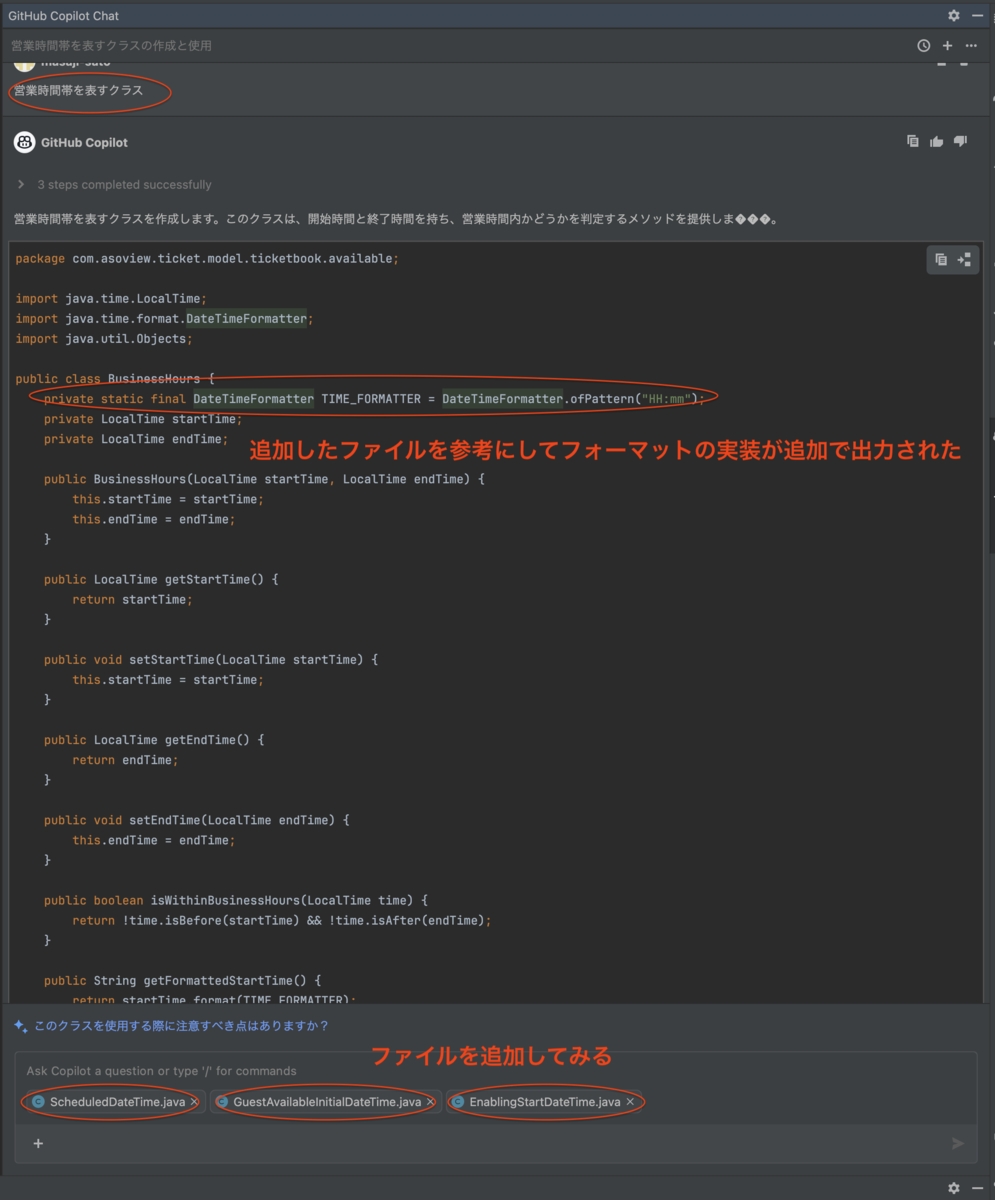The width and height of the screenshot is (995, 1200).
Task: Remove the GuestAvailableInitialDateTime.java attachment
Action: [x=431, y=1102]
